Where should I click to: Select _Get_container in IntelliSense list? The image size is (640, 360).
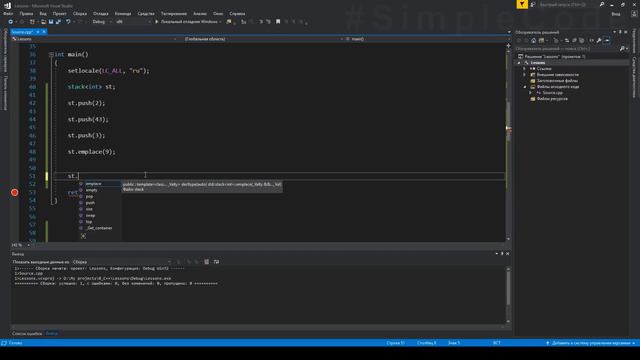(99, 228)
